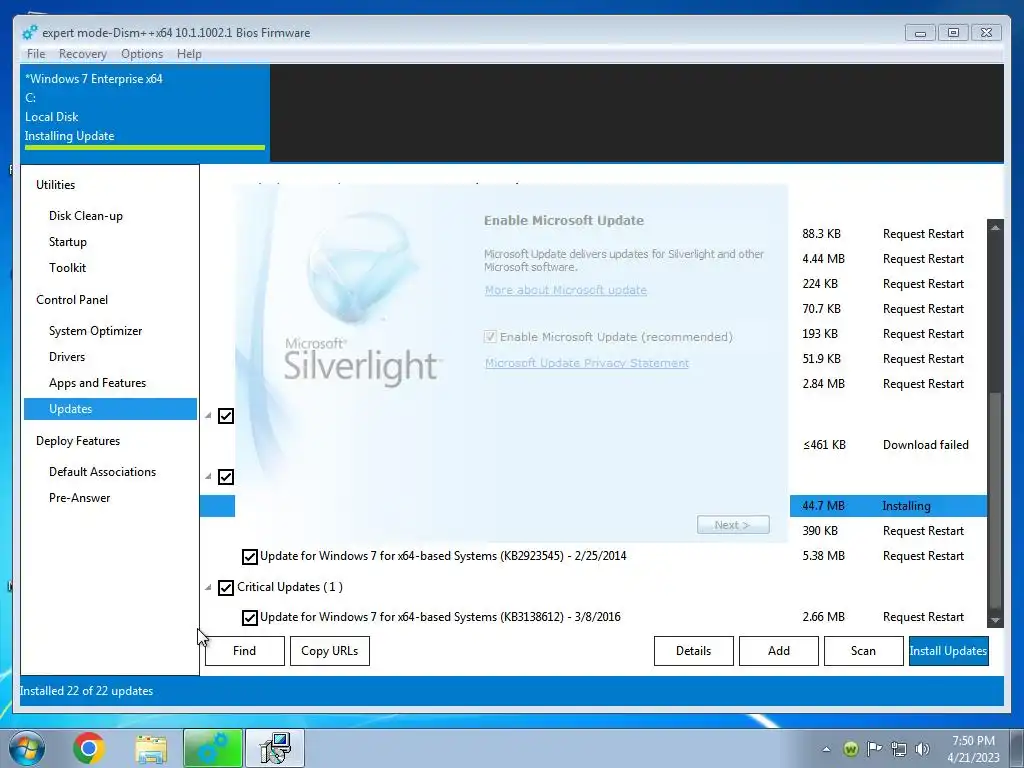1024x768 pixels.
Task: Click the taskbar clock showing 7:50 PM
Action: 973,749
